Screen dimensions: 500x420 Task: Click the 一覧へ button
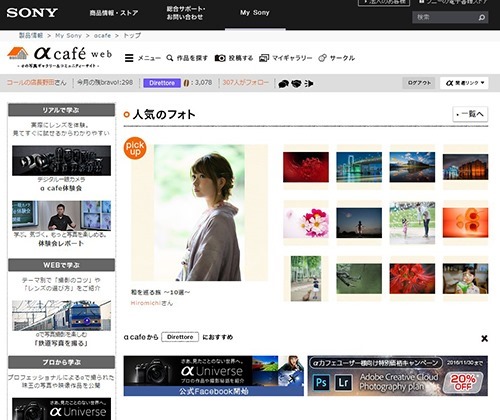tap(470, 114)
